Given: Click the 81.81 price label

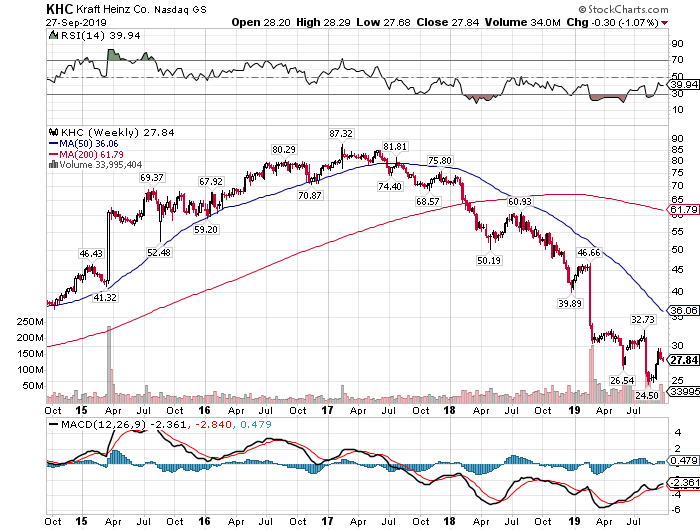Looking at the screenshot, I should click(395, 146).
